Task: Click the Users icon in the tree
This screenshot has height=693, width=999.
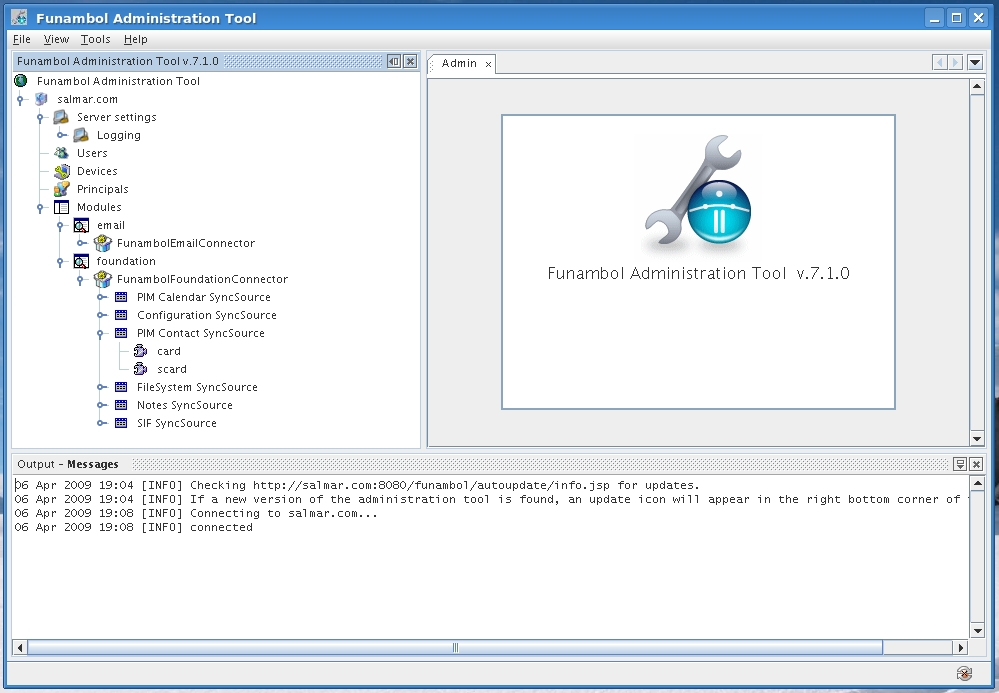Action: coord(62,153)
